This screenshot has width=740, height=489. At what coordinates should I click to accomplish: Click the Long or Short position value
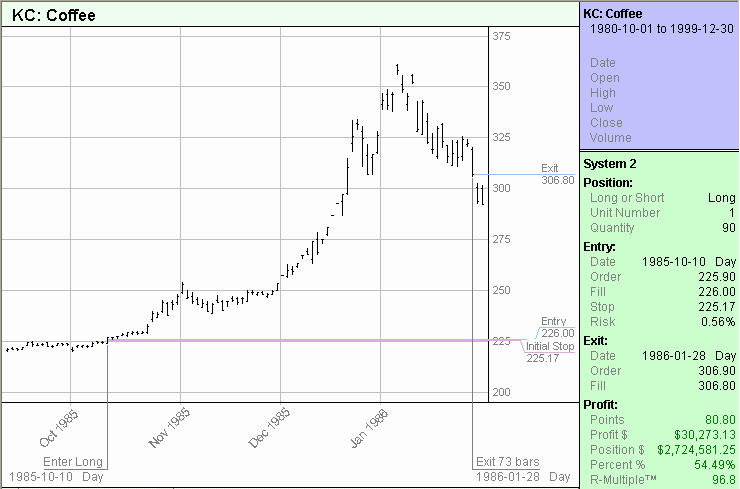(x=720, y=198)
